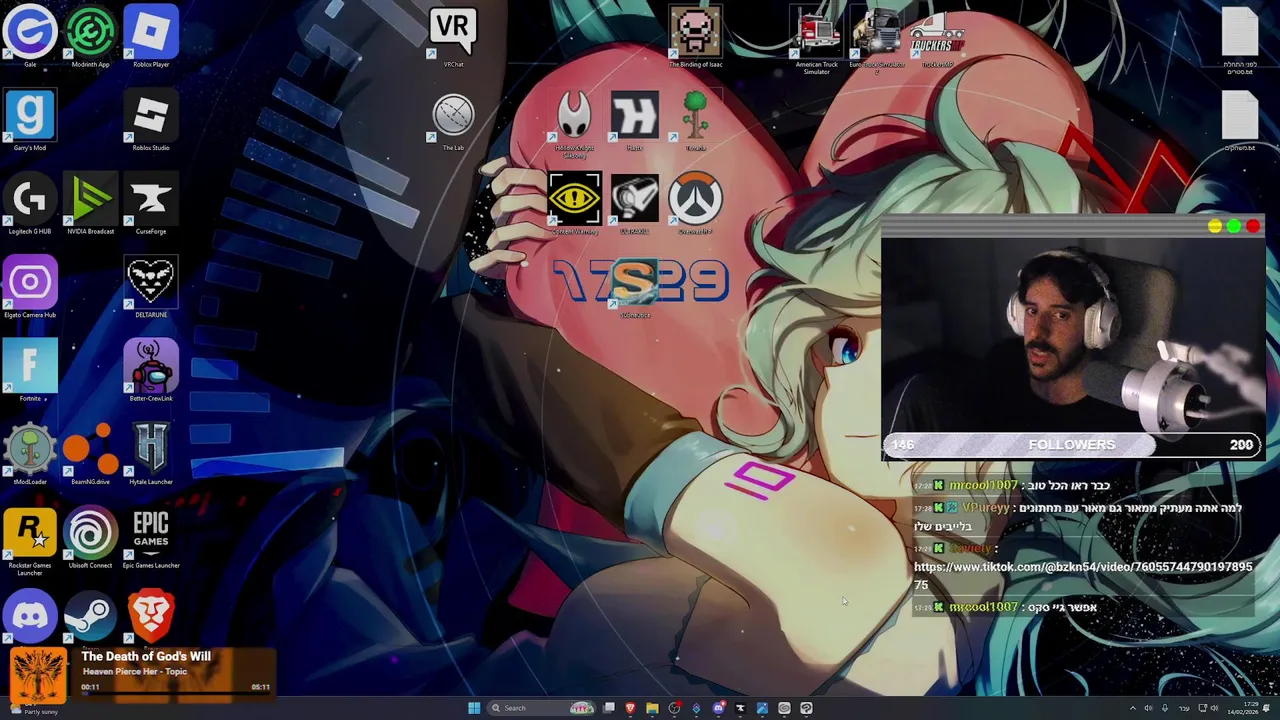Open the Content Warning shortcut
Image resolution: width=1280 pixels, height=720 pixels.
[x=574, y=203]
